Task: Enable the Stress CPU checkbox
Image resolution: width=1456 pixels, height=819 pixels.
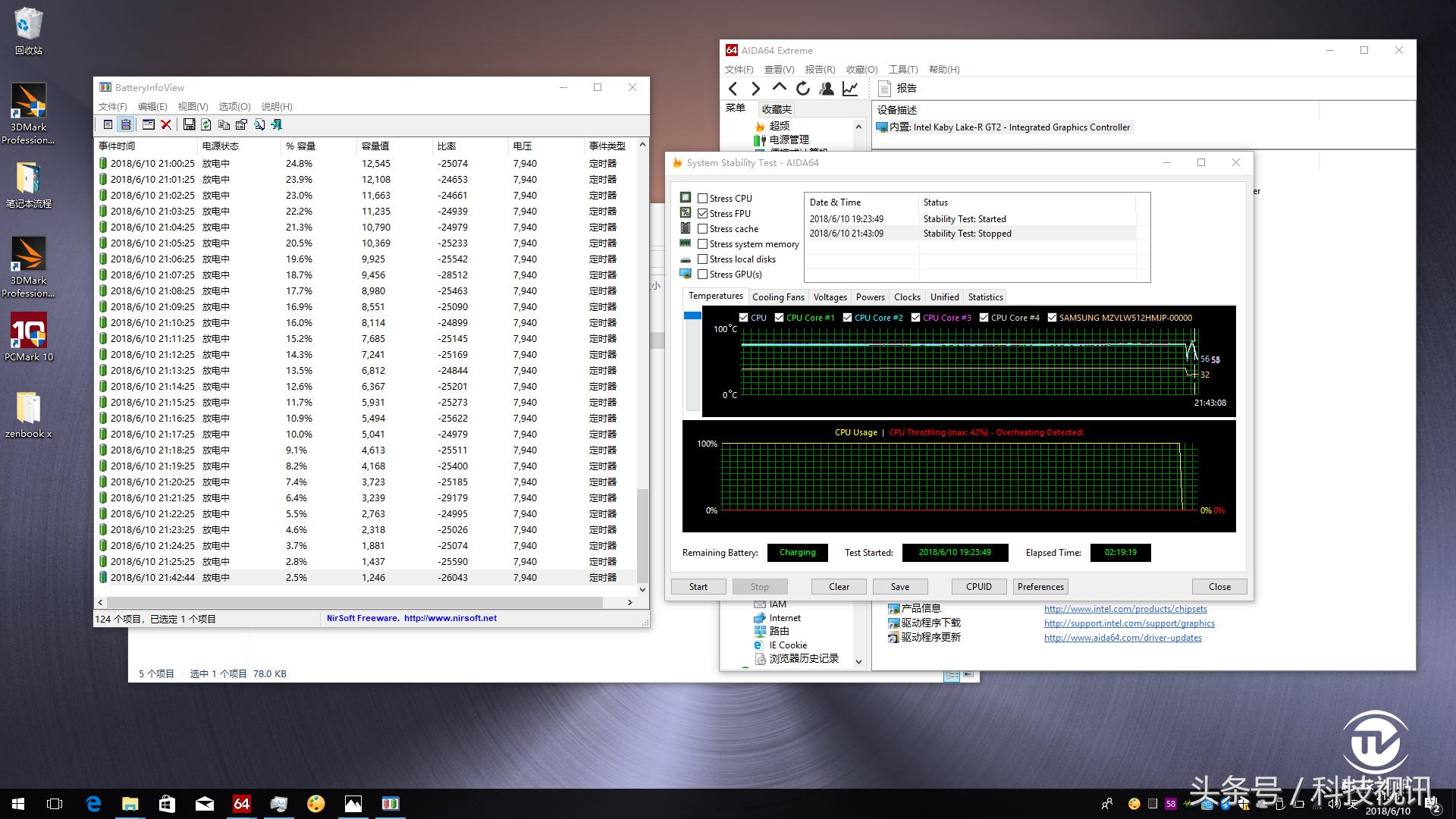Action: point(702,199)
